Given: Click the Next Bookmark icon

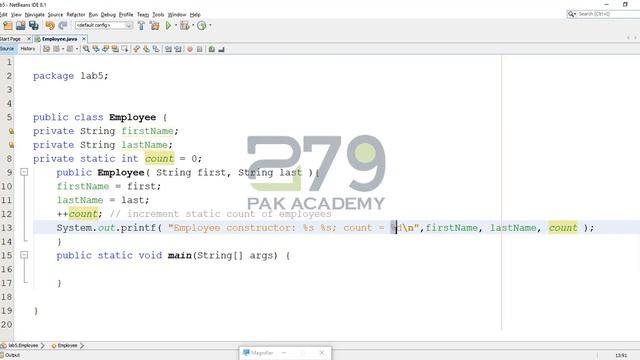Looking at the screenshot, I should click(x=147, y=49).
